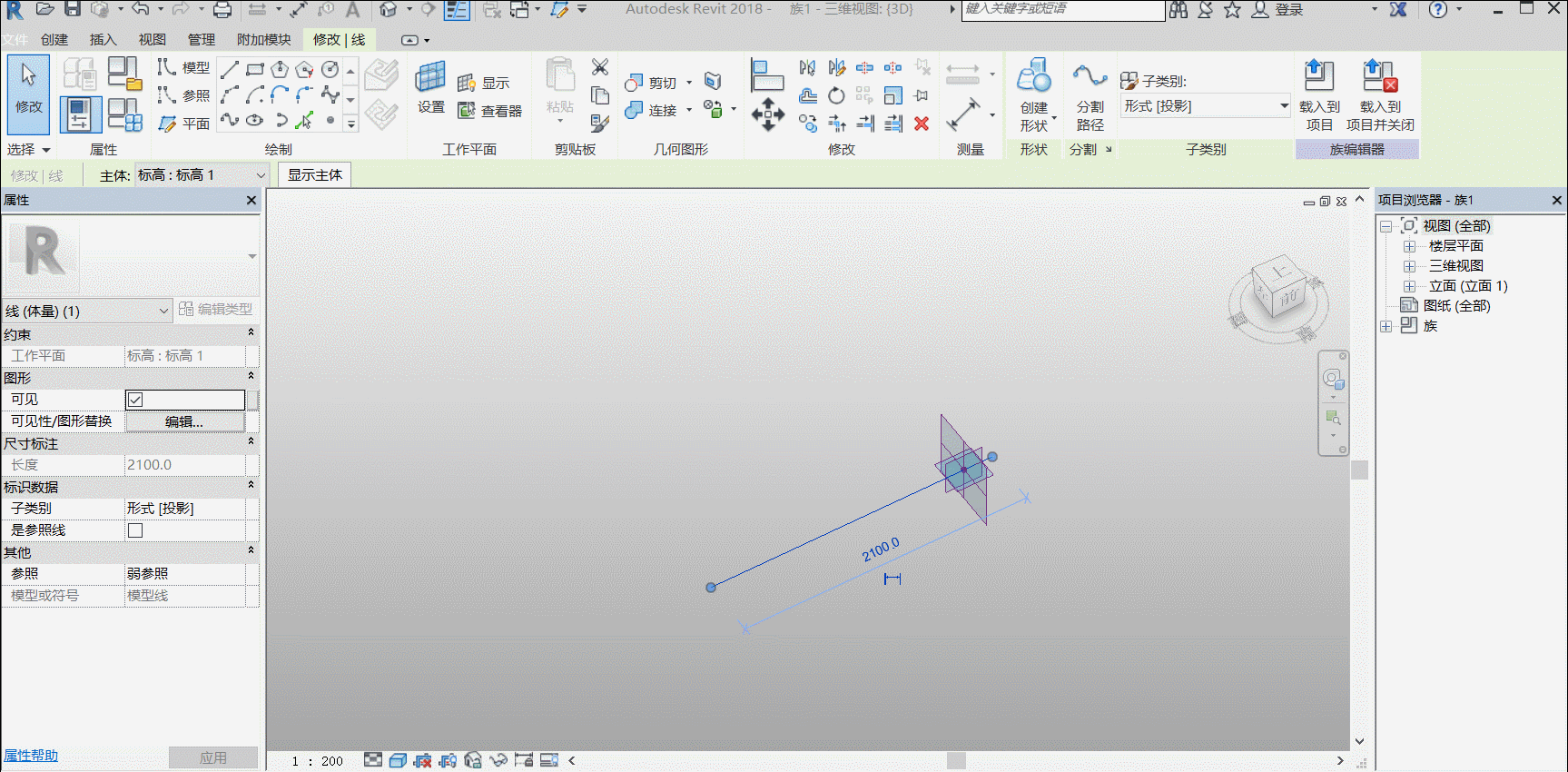
Task: Click the vertical view scrollbar thumb
Action: point(1359,470)
